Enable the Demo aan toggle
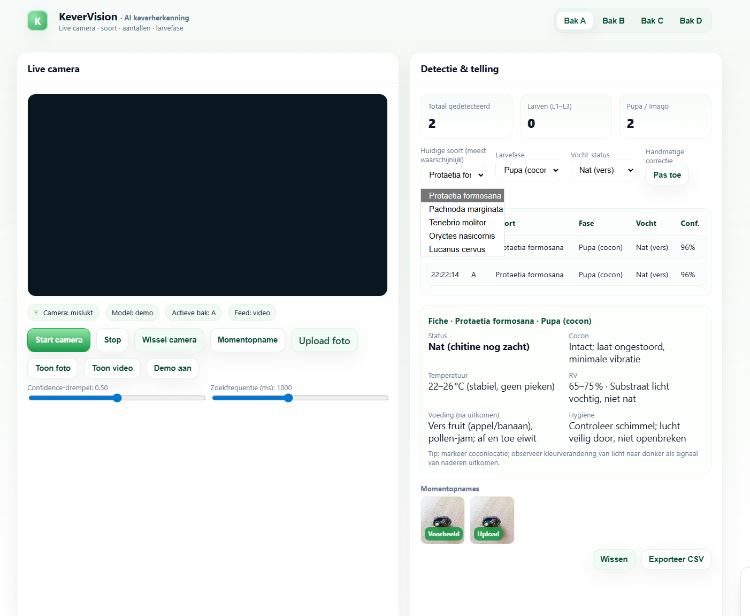Image resolution: width=750 pixels, height=616 pixels. (171, 368)
